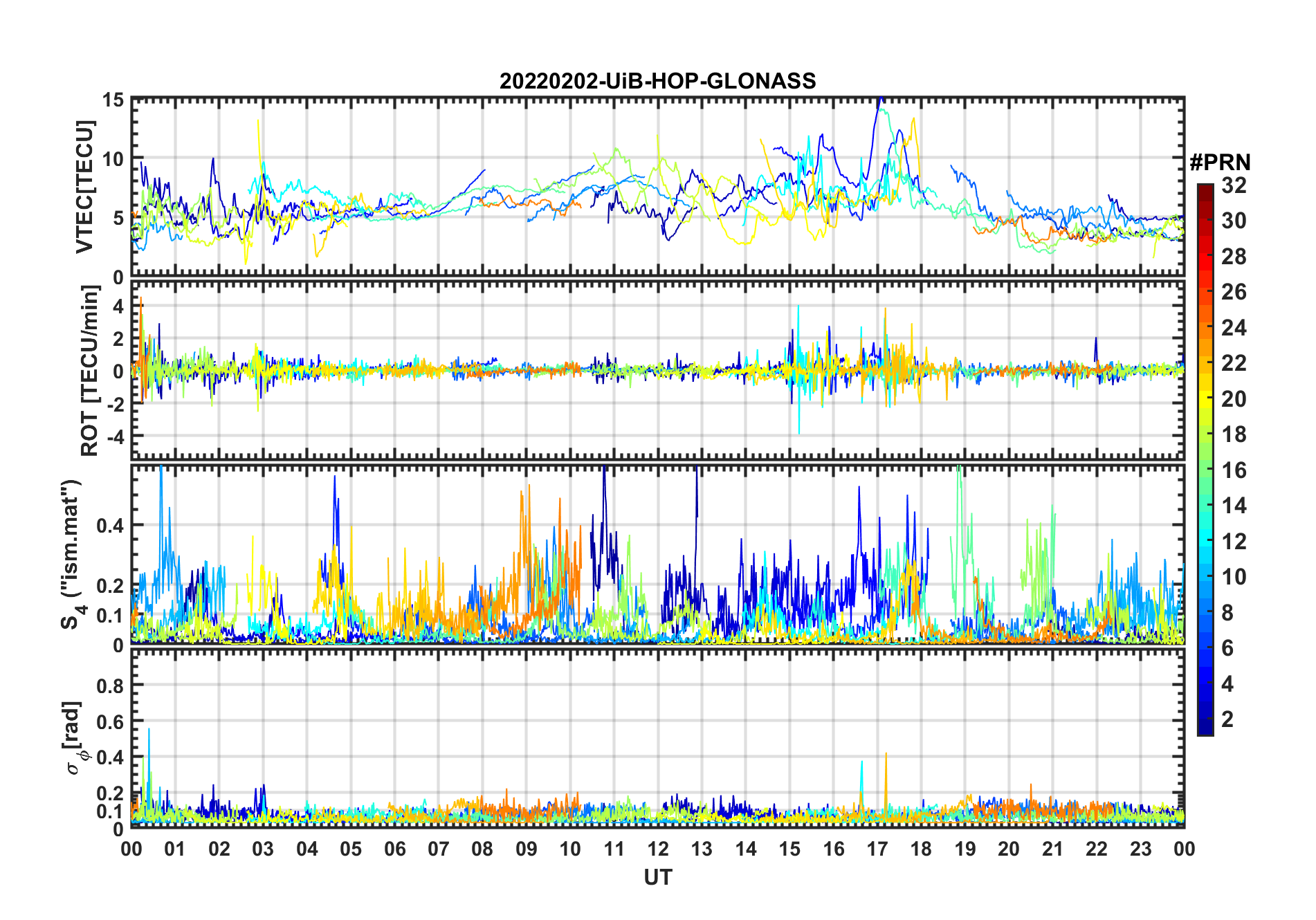Click the 19 hour tick on UT axis
This screenshot has height=920, width=1316.
tap(965, 849)
